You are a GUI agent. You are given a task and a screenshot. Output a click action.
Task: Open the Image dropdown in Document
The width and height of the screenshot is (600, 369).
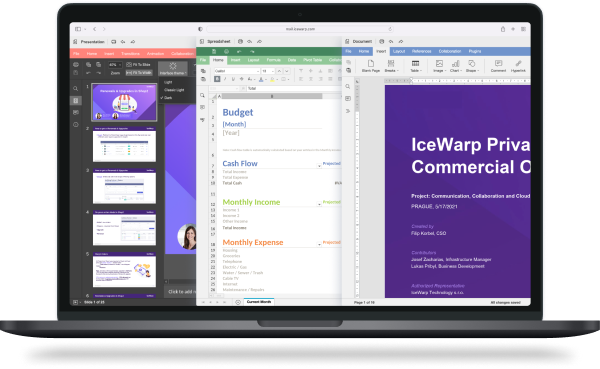[x=439, y=66]
